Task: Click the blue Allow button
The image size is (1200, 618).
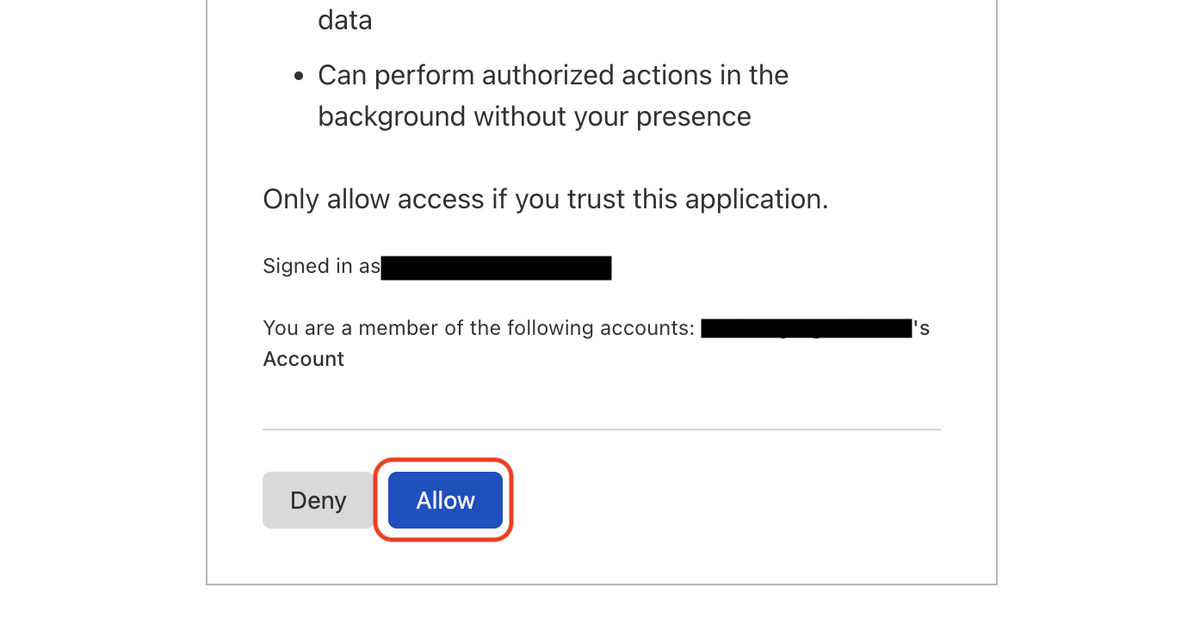Action: [x=445, y=500]
